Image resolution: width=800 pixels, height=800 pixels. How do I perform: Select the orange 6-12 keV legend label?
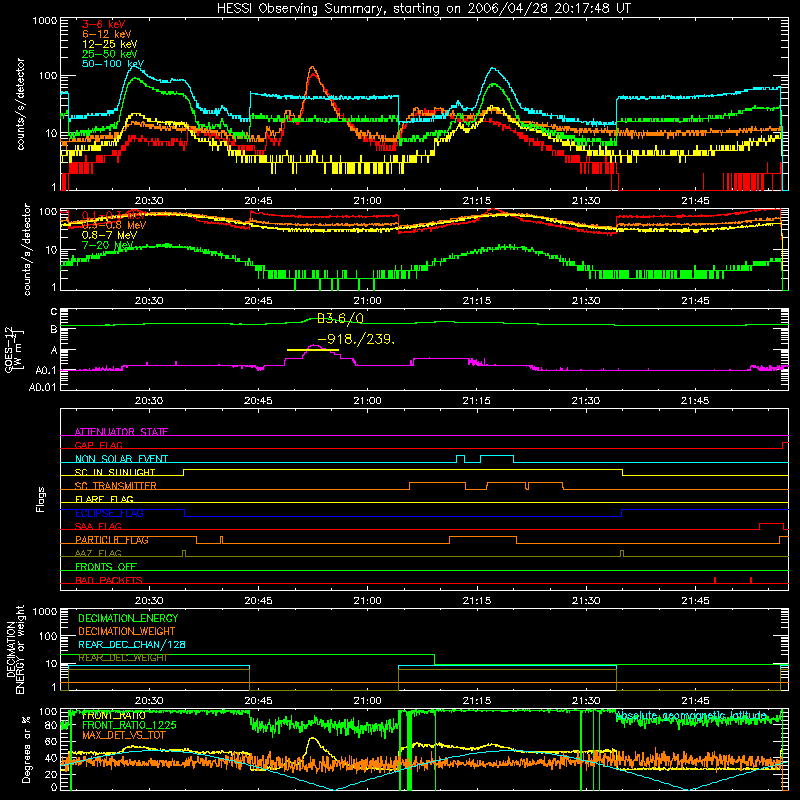click(x=107, y=34)
